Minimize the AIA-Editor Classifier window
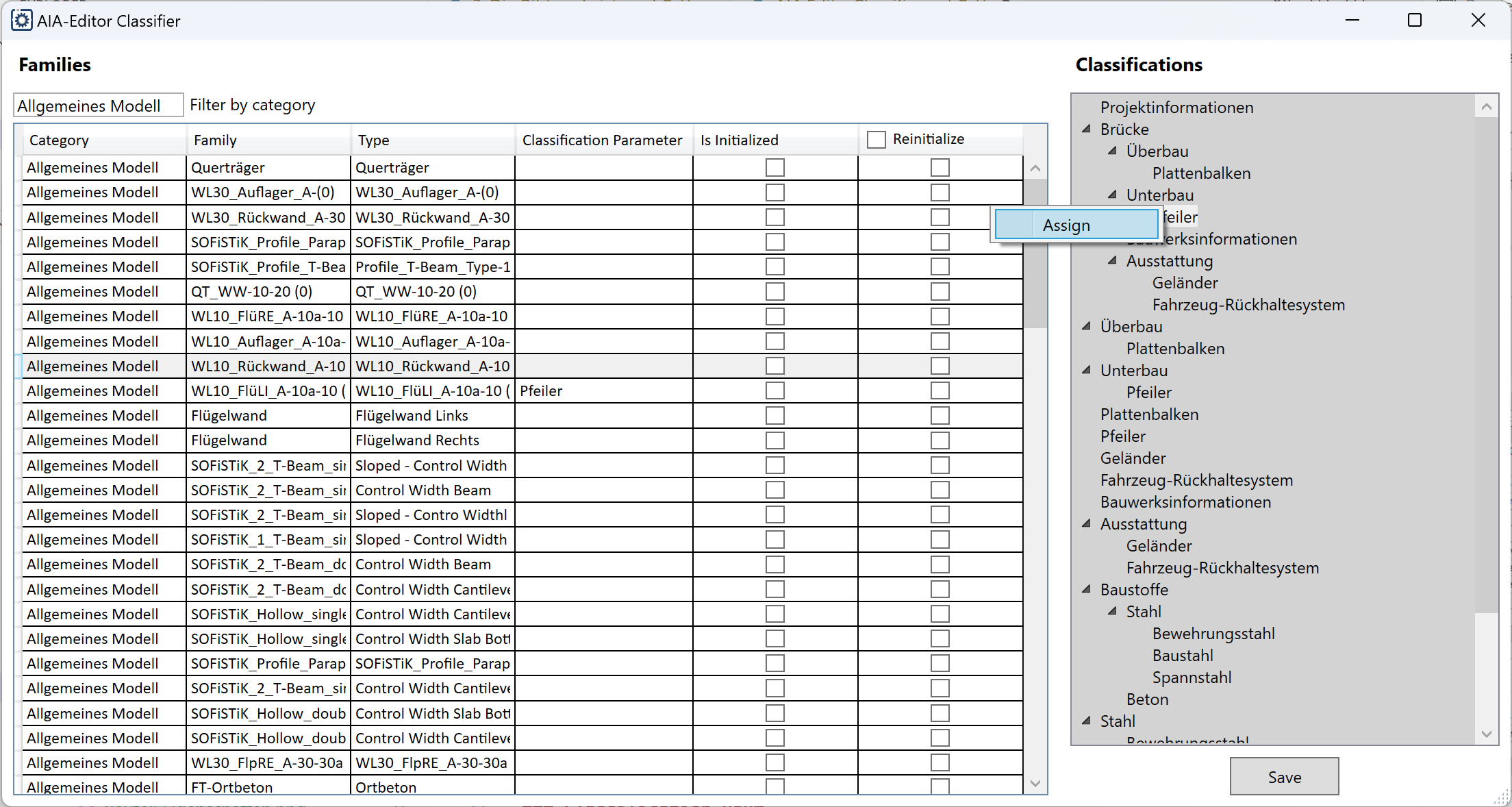 click(1352, 21)
